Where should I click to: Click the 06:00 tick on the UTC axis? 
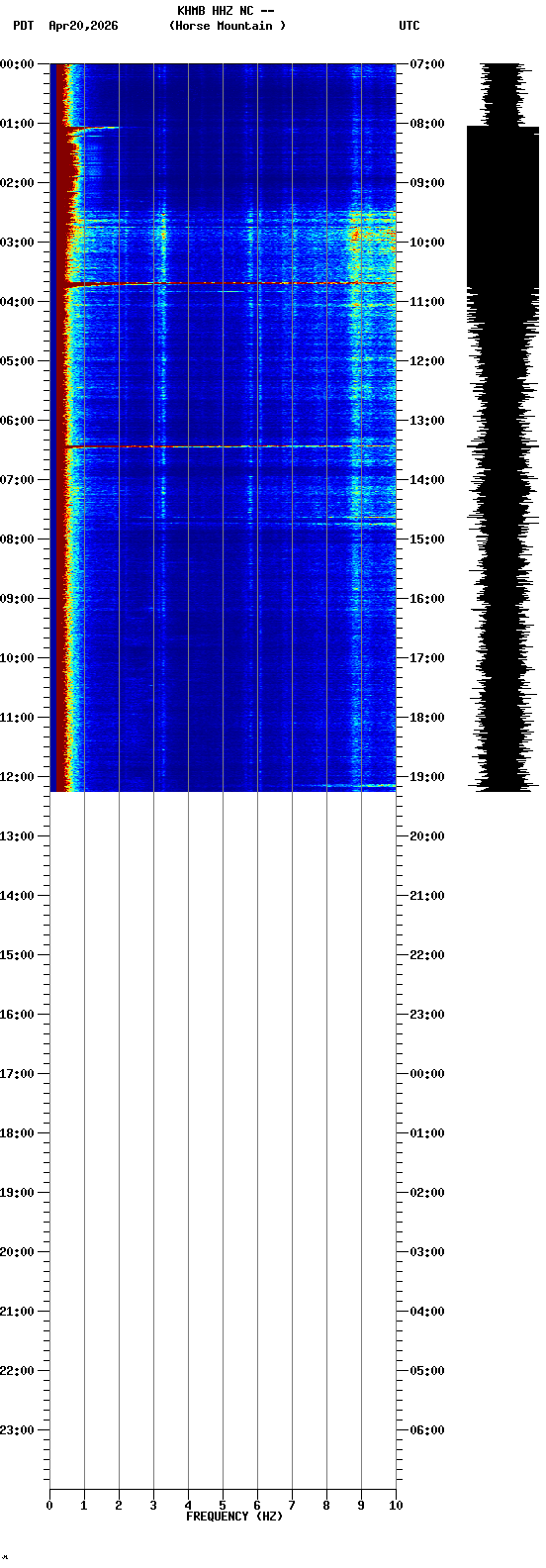click(426, 1430)
